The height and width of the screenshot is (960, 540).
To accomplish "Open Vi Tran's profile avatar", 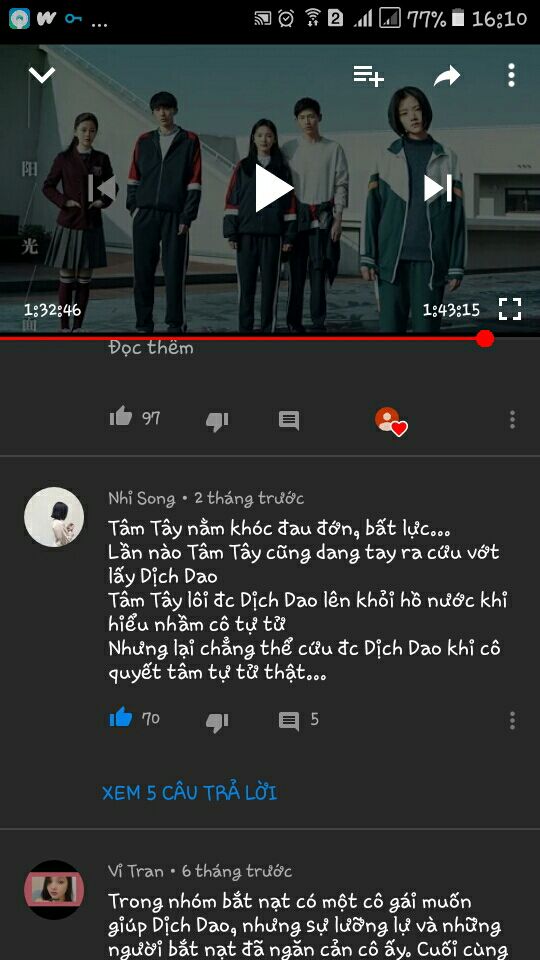I will tap(54, 890).
